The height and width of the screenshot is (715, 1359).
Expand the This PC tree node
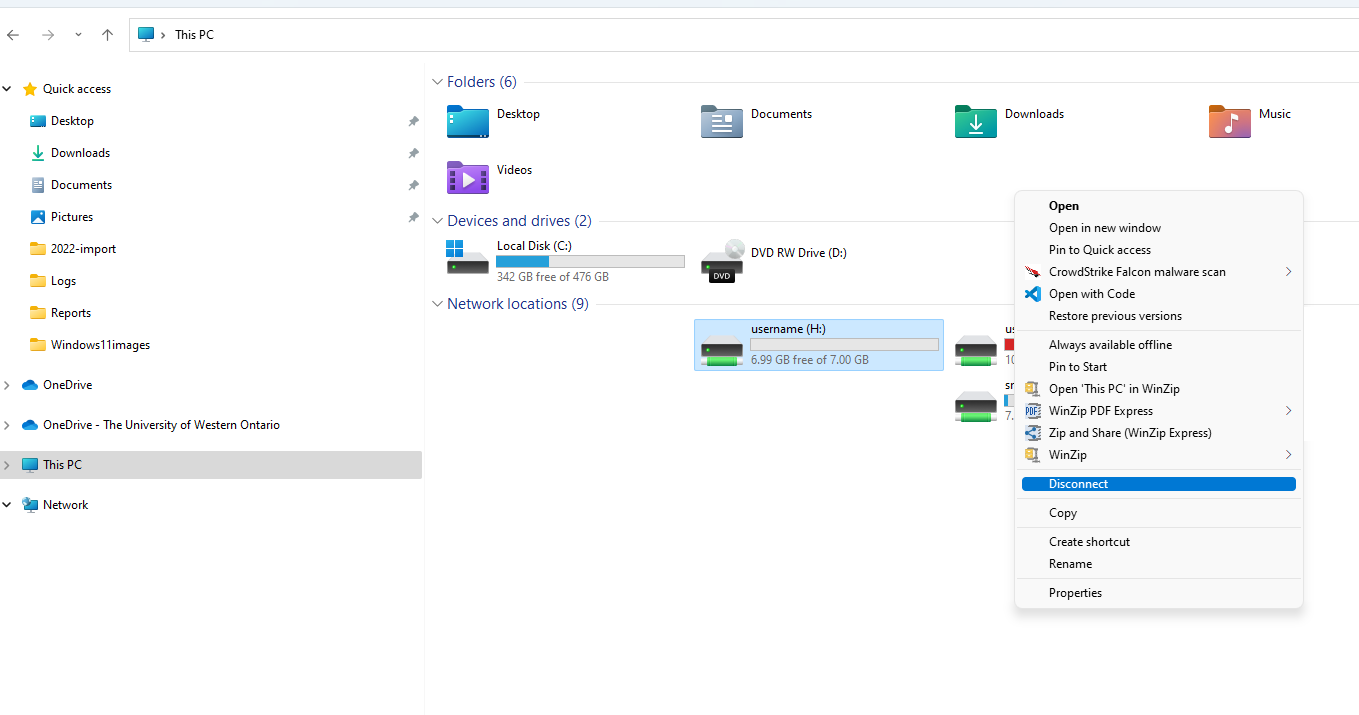click(x=7, y=465)
